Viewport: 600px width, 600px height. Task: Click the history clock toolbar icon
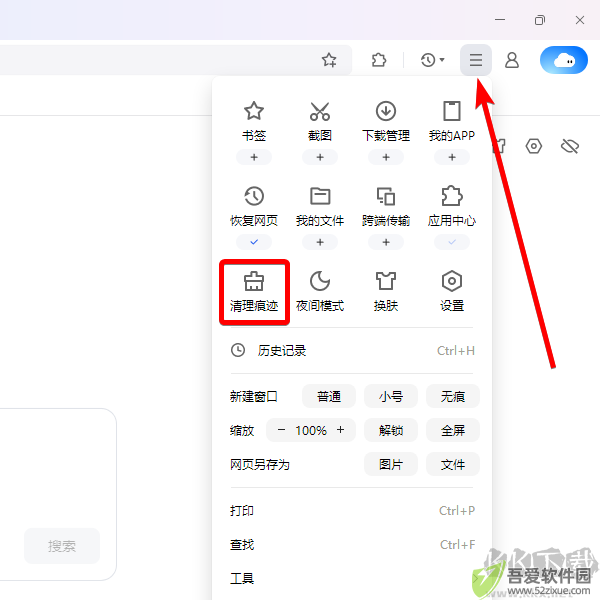coord(428,60)
